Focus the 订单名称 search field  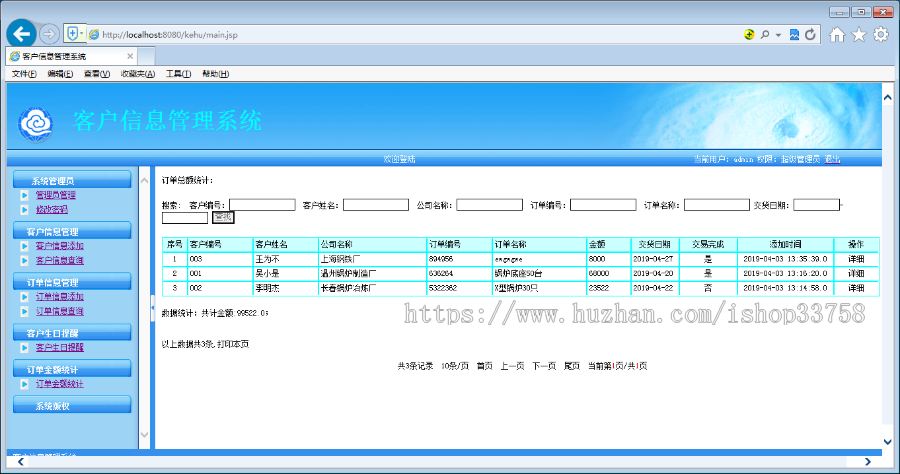[x=717, y=205]
